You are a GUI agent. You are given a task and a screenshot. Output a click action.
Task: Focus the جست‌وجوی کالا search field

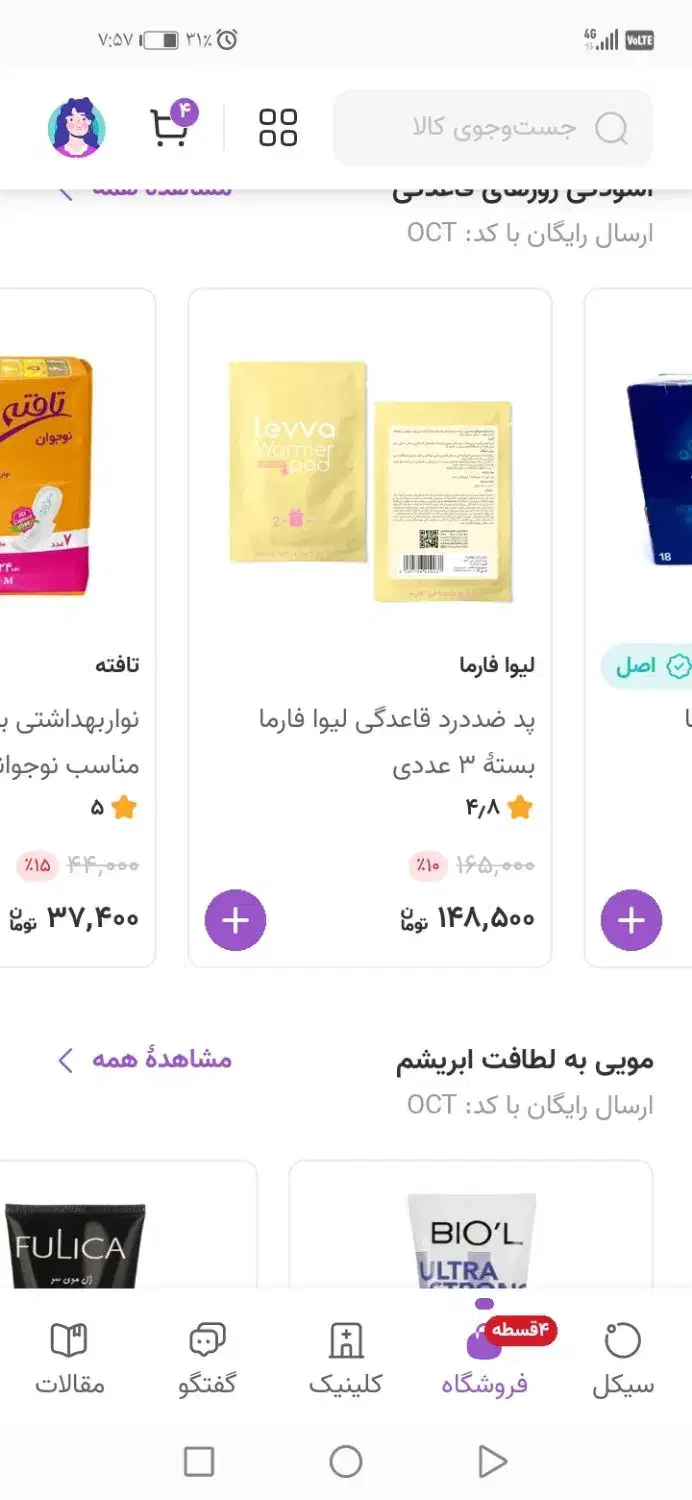[x=493, y=128]
